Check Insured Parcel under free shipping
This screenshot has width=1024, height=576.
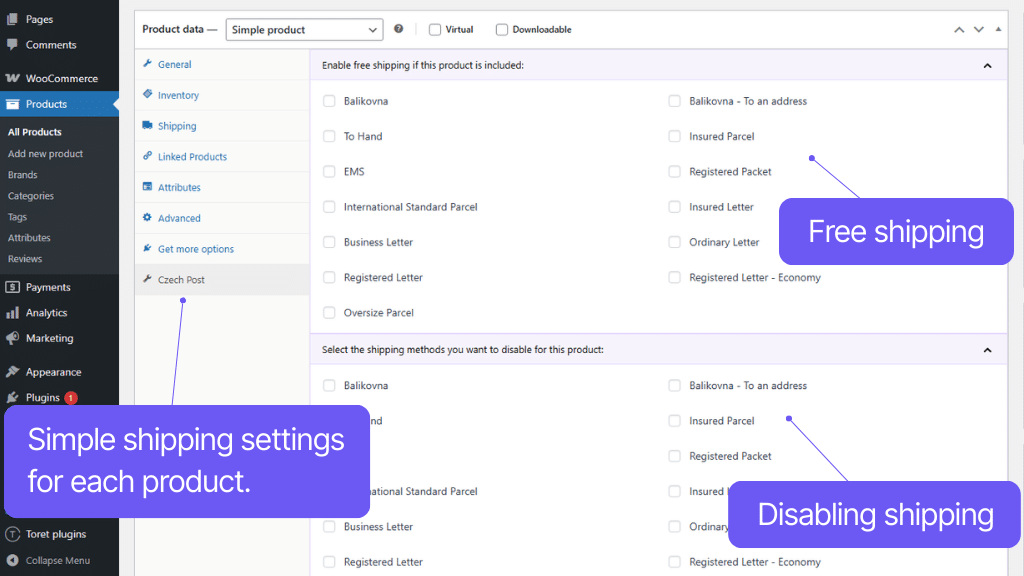(x=675, y=136)
